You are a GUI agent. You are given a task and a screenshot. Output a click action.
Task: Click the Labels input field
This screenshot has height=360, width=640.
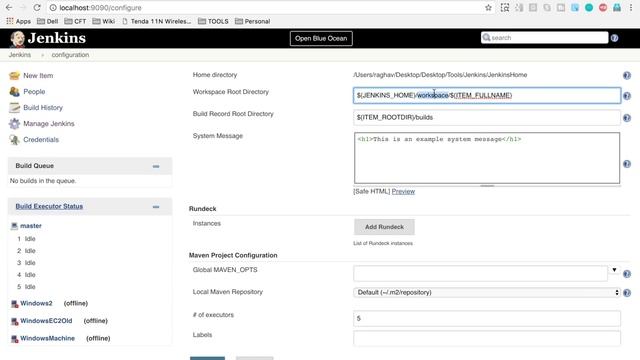[x=487, y=338]
